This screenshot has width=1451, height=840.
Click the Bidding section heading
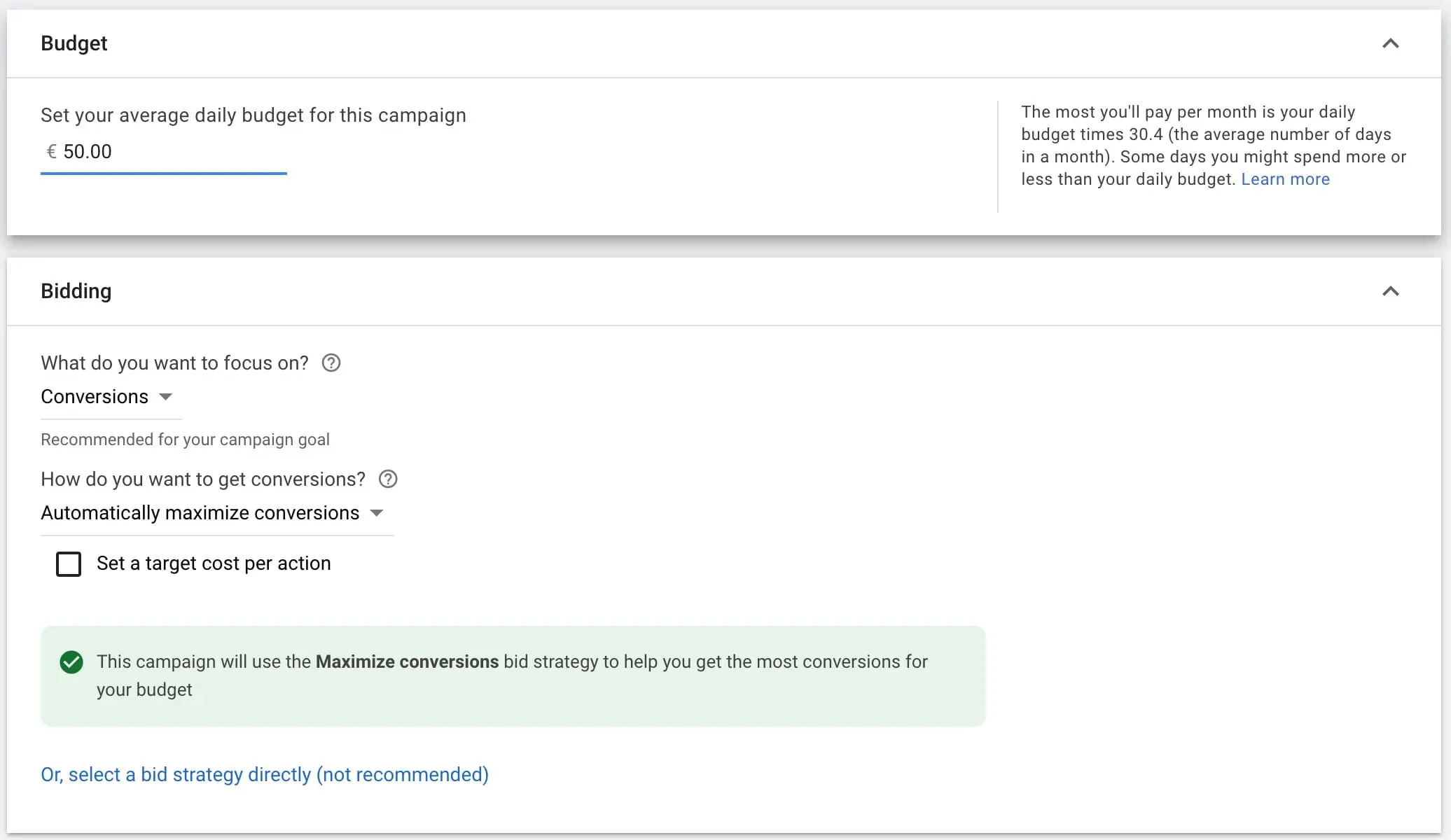coord(76,291)
